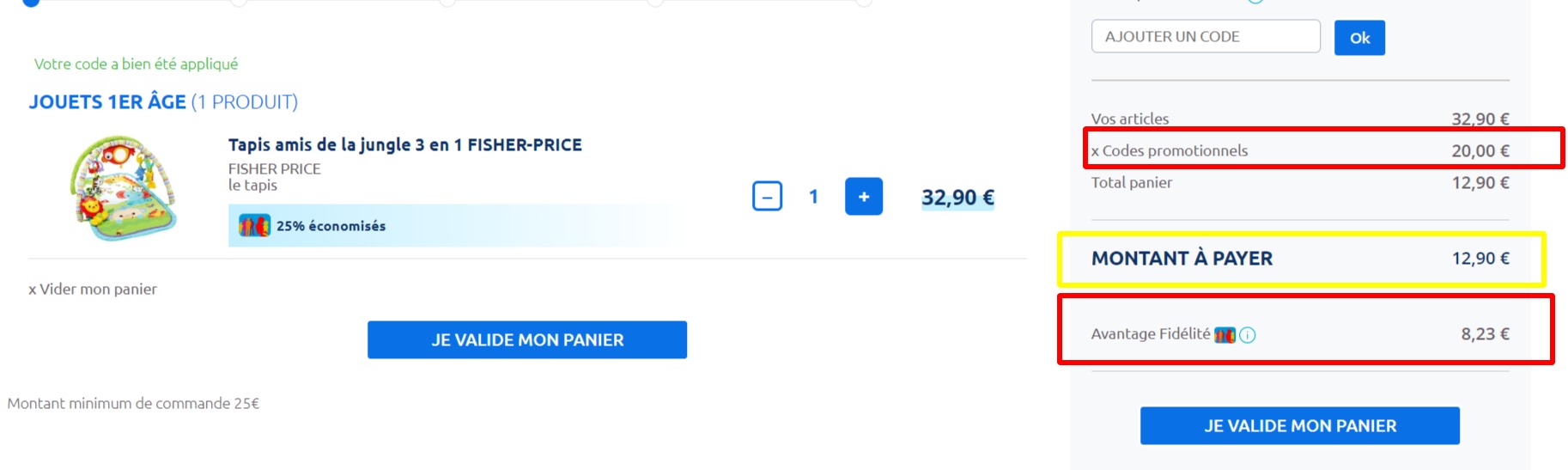Click the FISHER PRICE brand name
Screen dimensions: 1568x470
pos(274,169)
